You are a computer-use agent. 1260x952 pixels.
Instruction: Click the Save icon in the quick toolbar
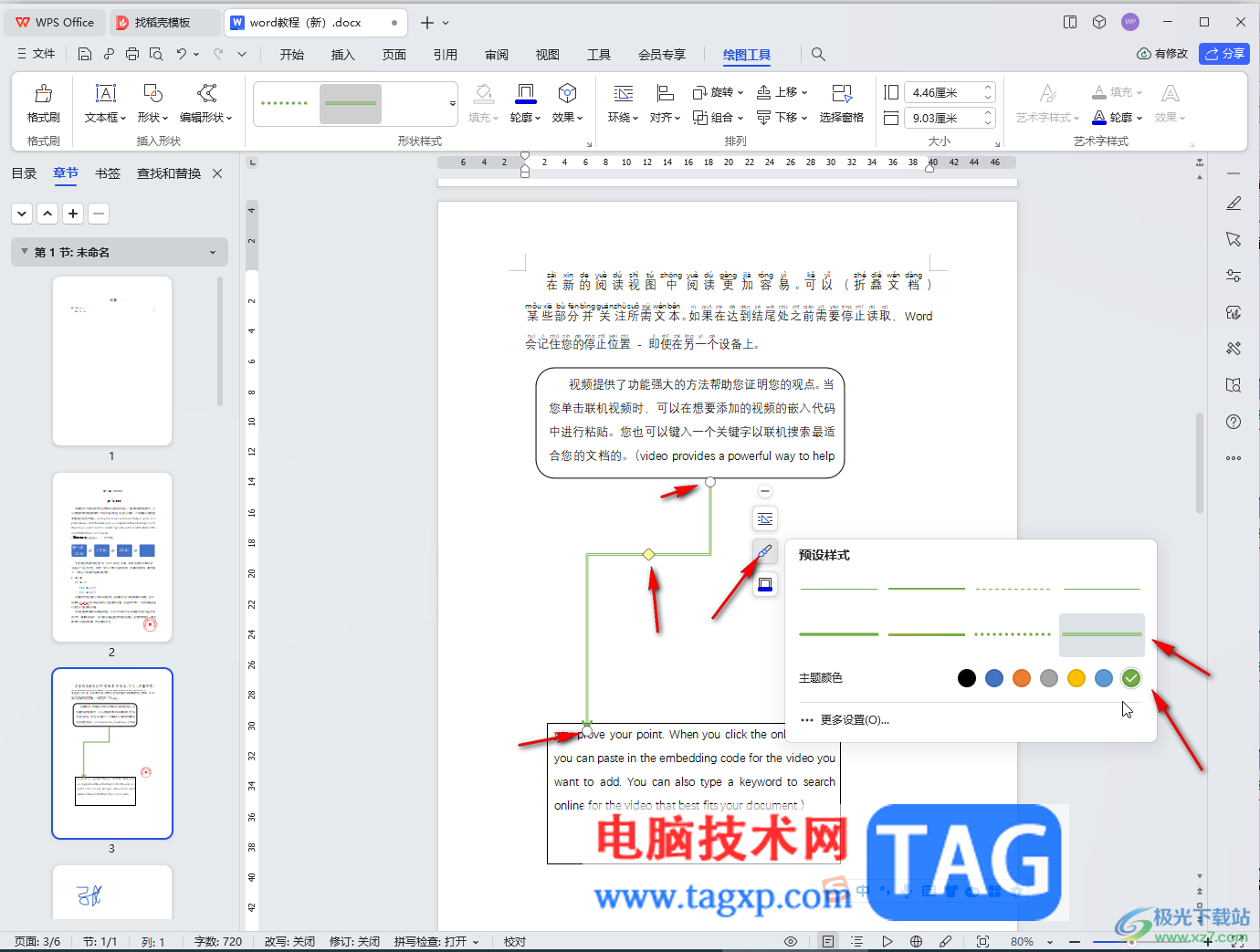pyautogui.click(x=85, y=54)
